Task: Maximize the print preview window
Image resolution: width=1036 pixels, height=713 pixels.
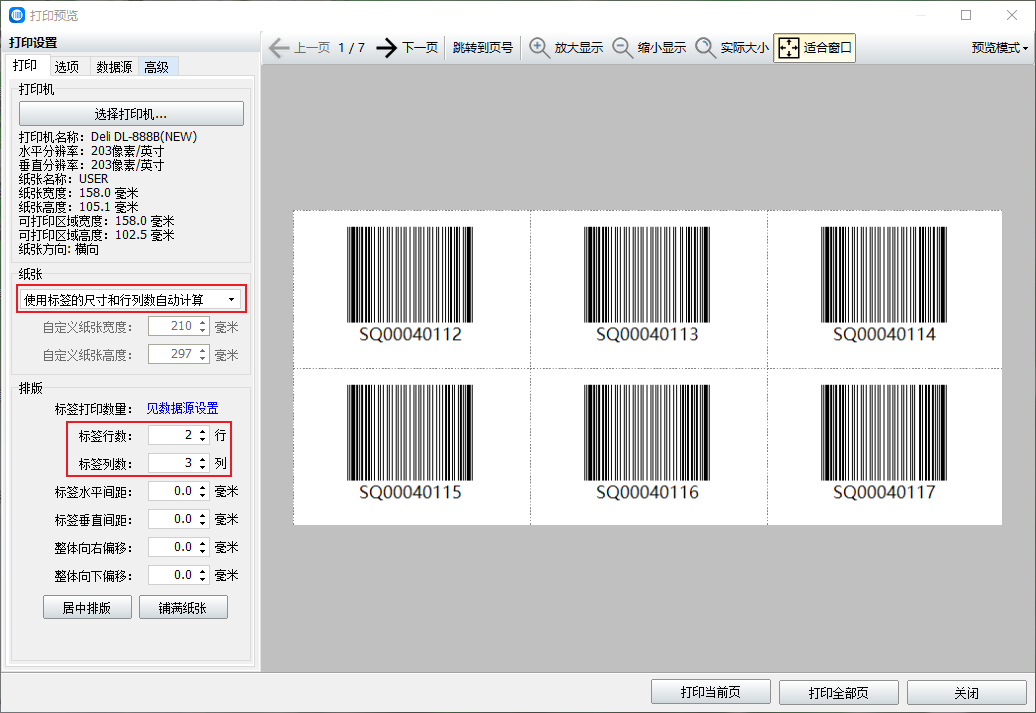Action: (x=966, y=15)
